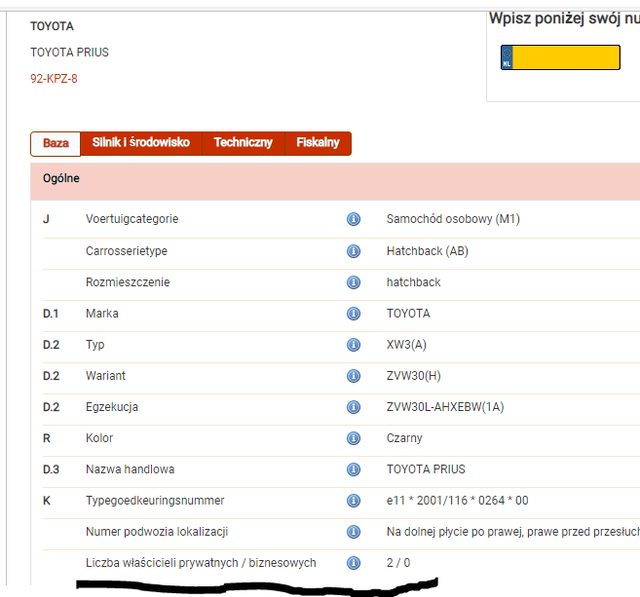
Task: Open info icon for Typ row
Action: click(353, 345)
